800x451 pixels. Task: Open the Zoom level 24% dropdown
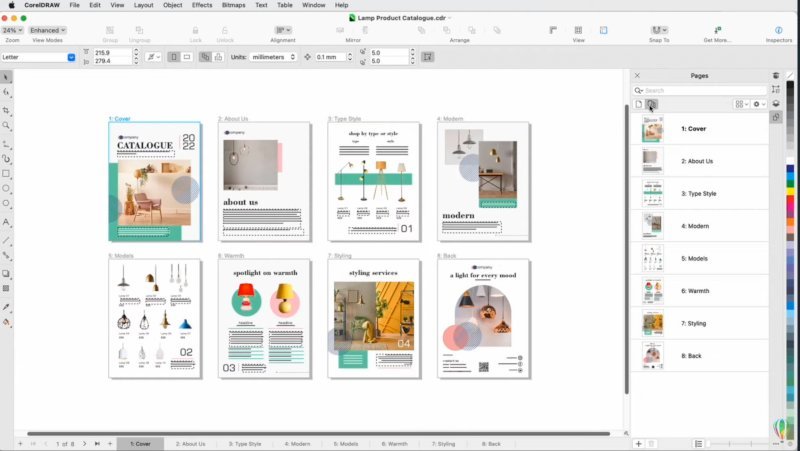click(x=13, y=30)
